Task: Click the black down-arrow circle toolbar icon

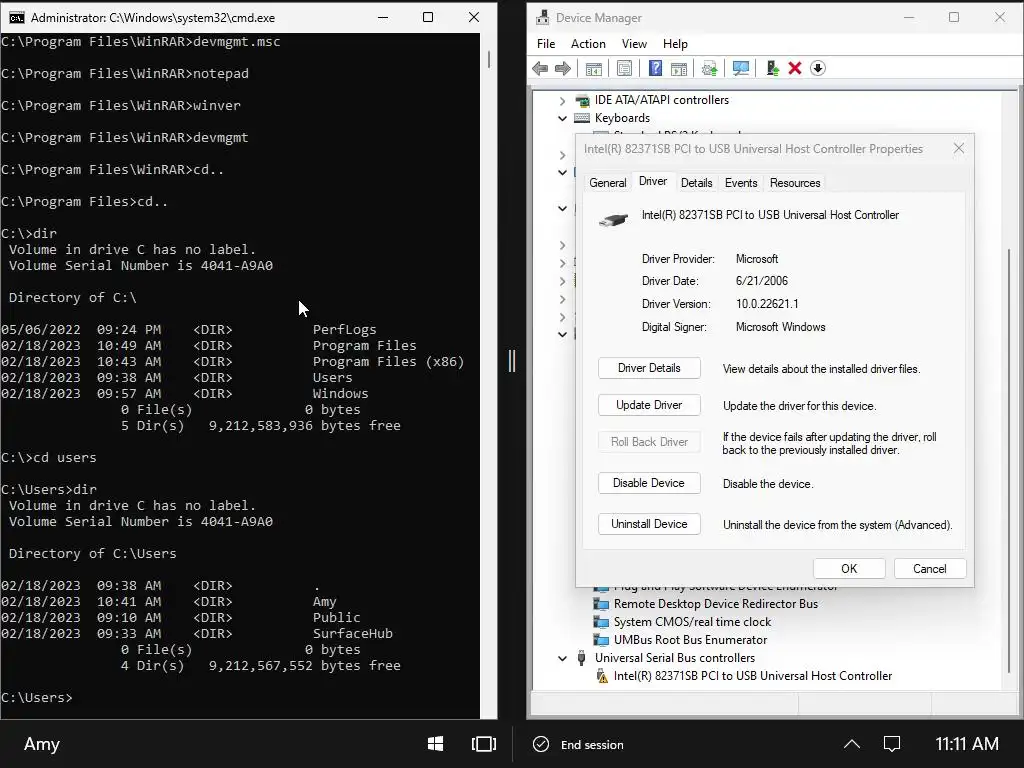Action: (x=818, y=69)
